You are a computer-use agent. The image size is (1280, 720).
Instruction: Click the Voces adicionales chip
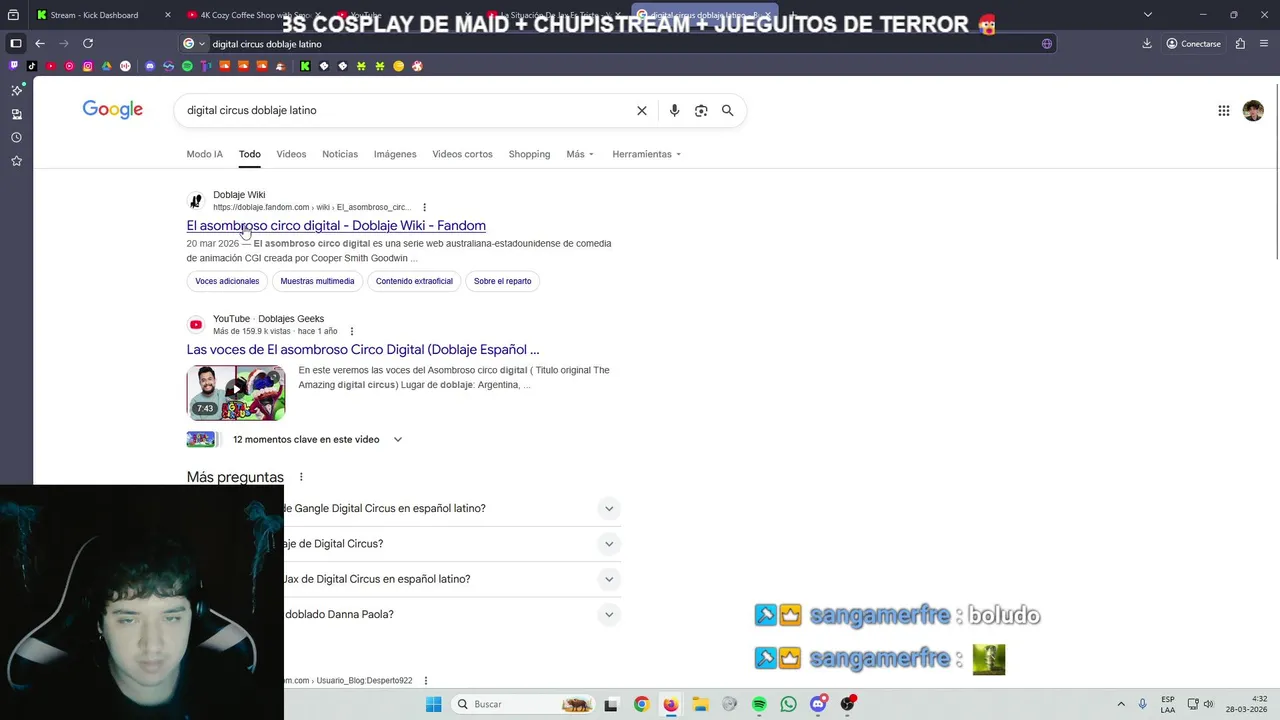pyautogui.click(x=227, y=281)
